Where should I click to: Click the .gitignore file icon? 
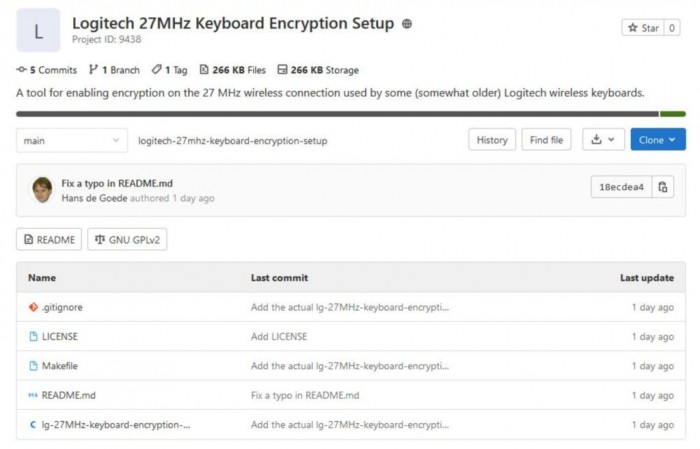[33, 307]
